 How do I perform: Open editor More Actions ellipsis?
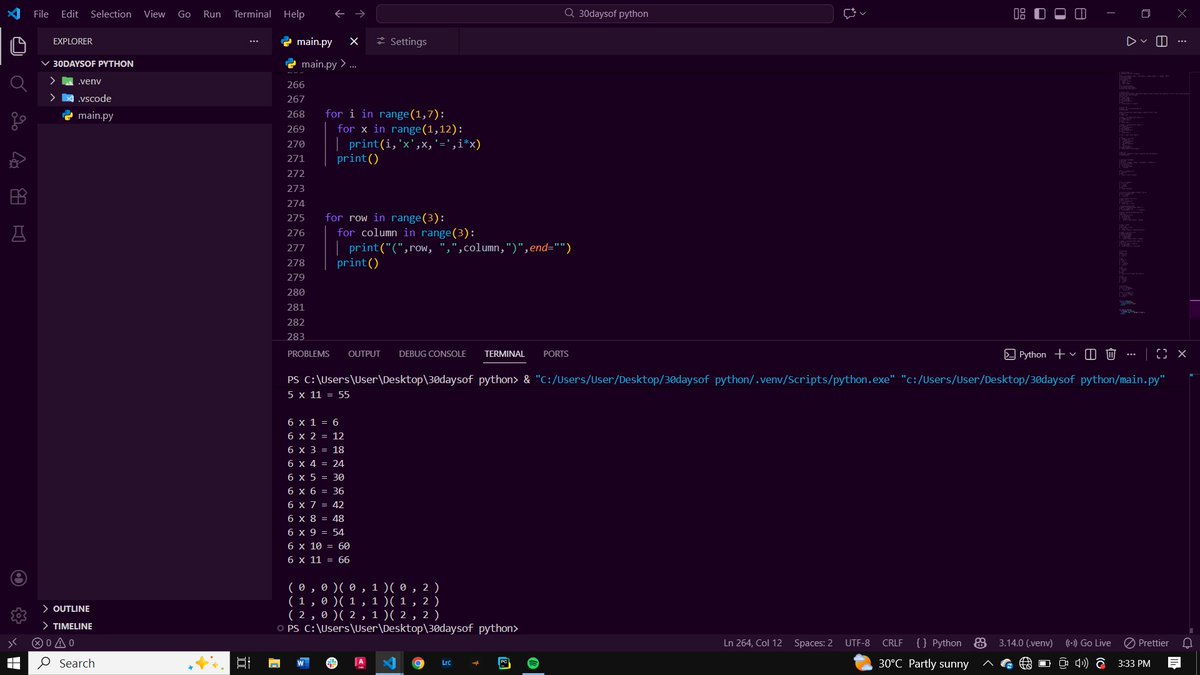coord(1182,41)
